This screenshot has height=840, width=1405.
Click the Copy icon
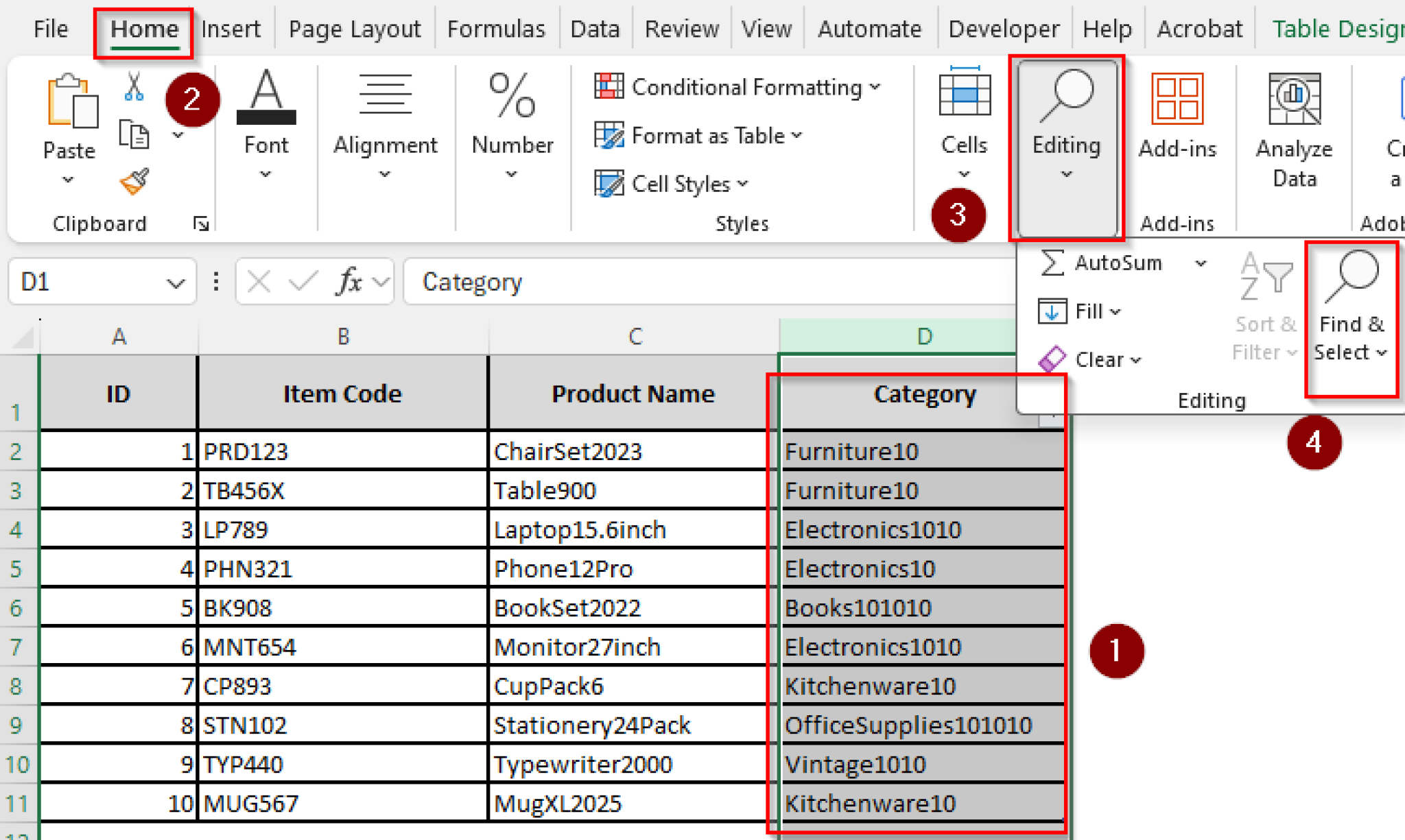tap(132, 134)
